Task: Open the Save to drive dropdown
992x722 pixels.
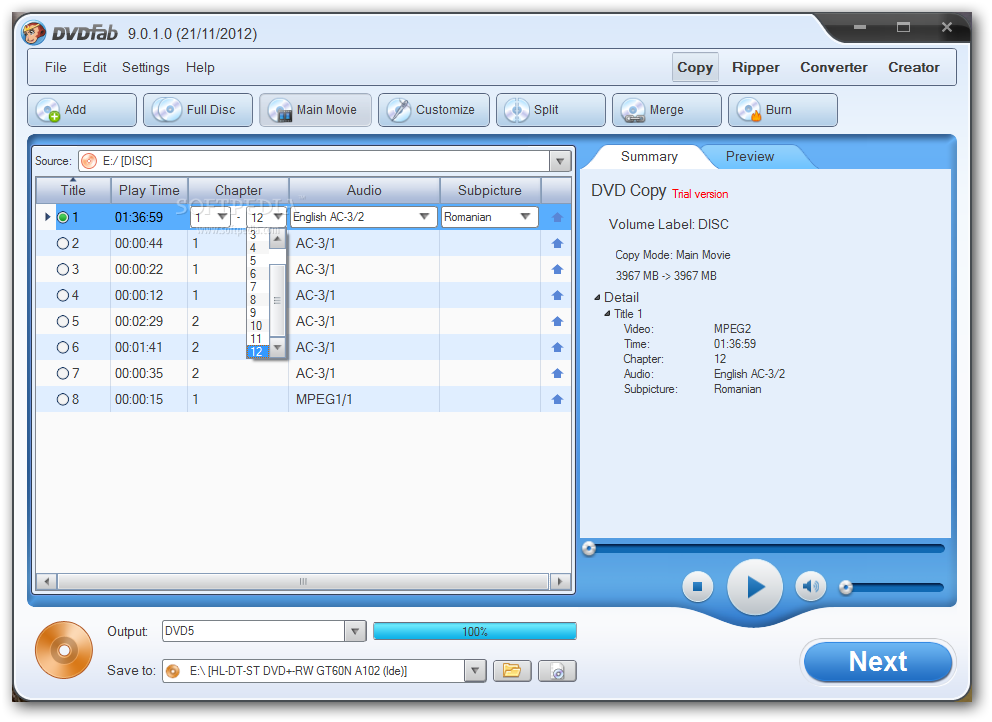Action: [x=474, y=671]
